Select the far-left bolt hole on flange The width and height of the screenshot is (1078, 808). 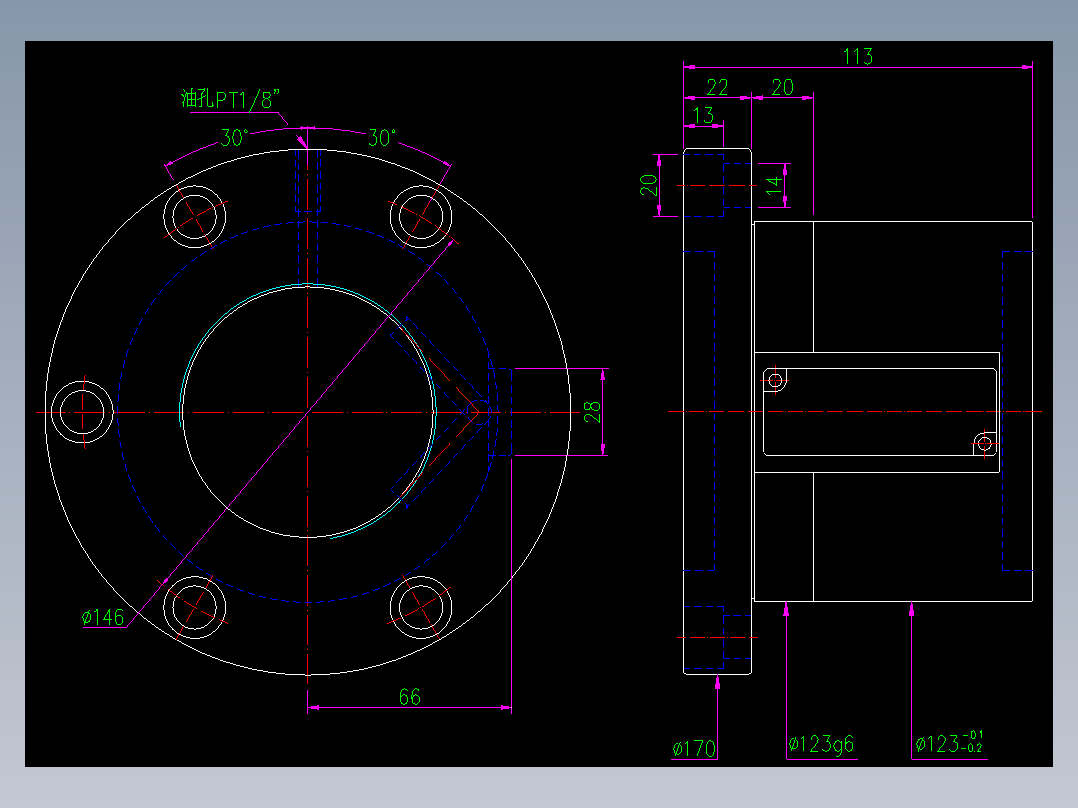click(x=82, y=412)
